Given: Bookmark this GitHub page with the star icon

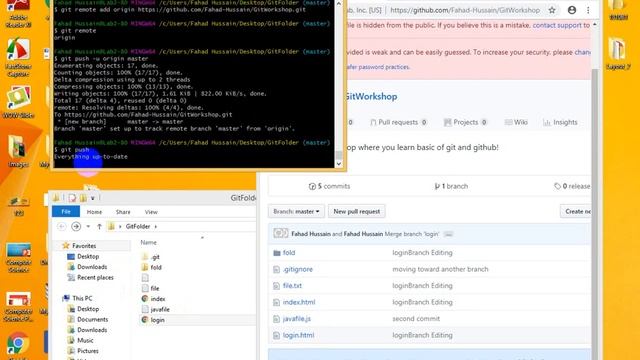Looking at the screenshot, I should [x=552, y=10].
